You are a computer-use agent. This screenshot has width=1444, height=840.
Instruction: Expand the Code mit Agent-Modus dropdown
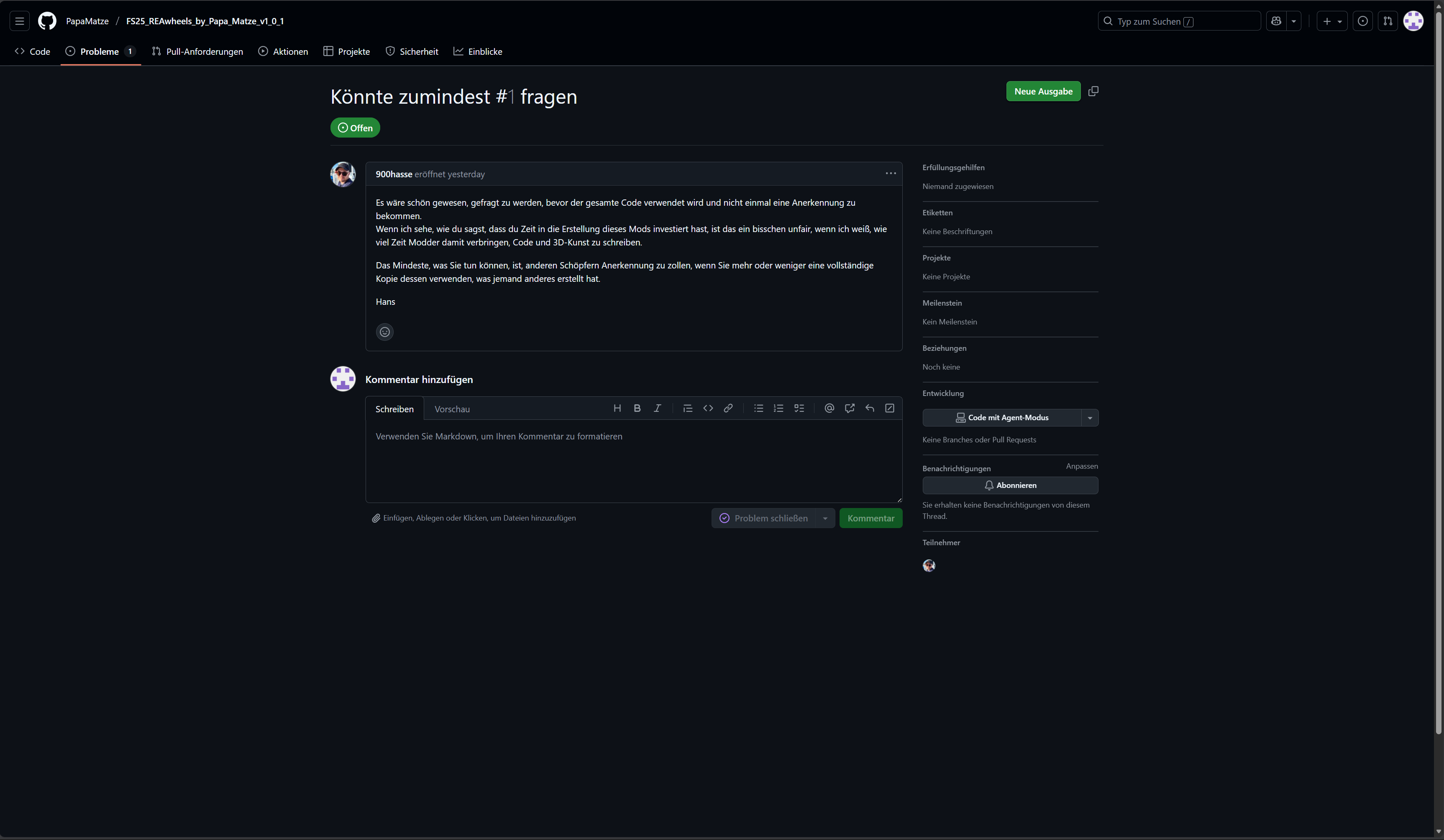[x=1090, y=418]
